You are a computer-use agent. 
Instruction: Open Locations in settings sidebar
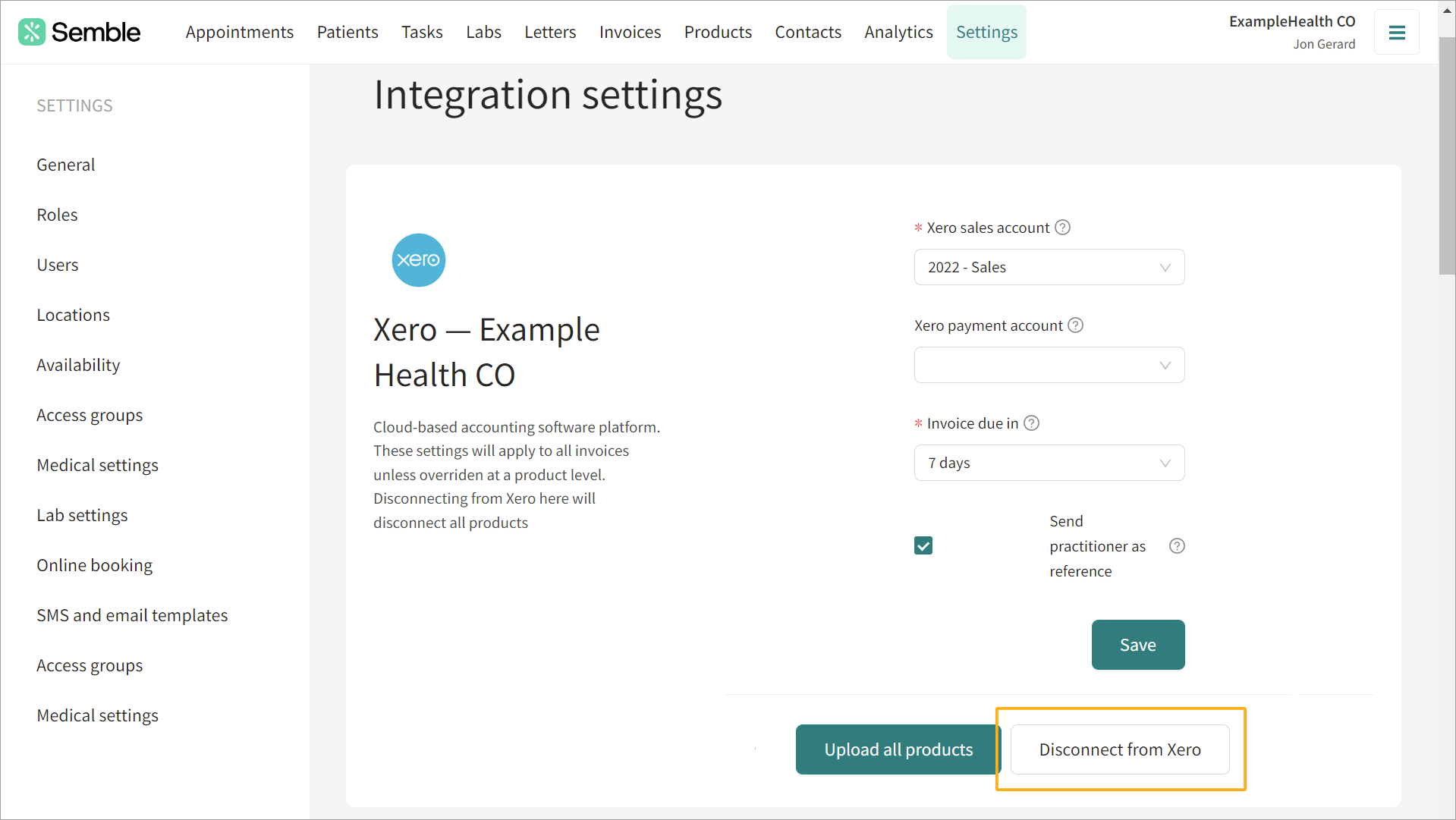73,315
